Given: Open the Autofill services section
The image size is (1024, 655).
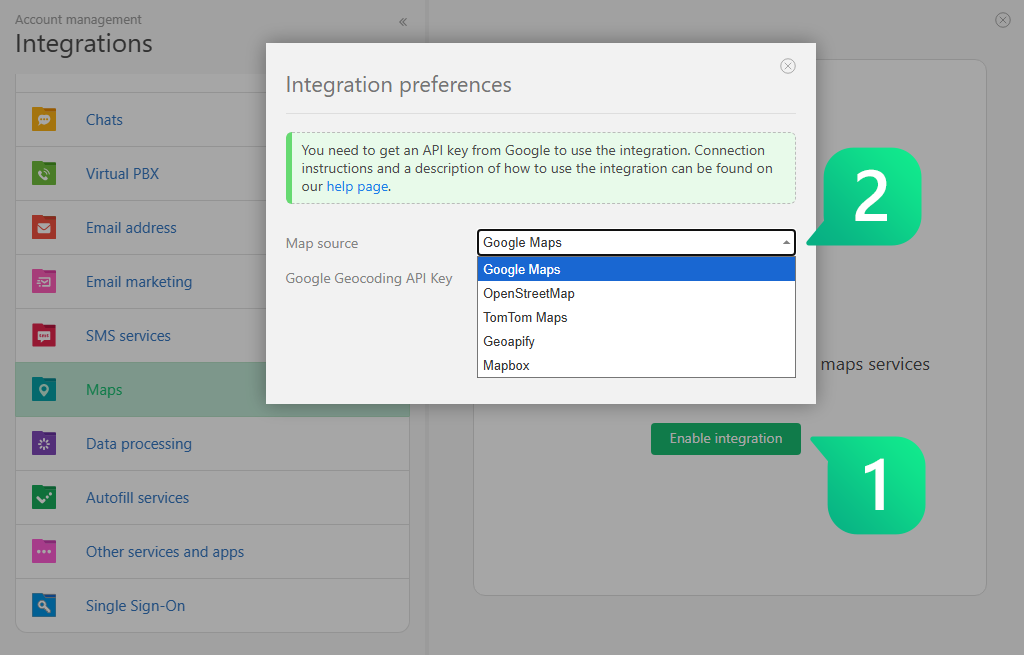Looking at the screenshot, I should point(212,498).
